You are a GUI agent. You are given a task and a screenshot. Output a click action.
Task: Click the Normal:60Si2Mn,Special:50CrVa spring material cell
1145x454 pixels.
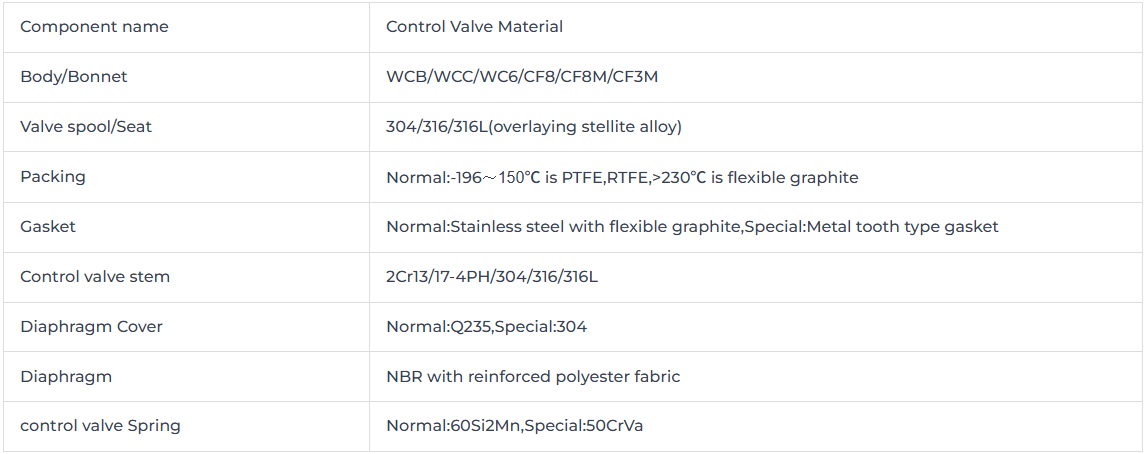(756, 426)
